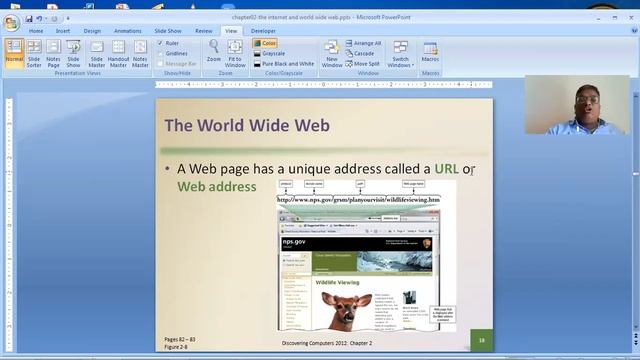Open a New Window
The width and height of the screenshot is (640, 360).
[332, 53]
